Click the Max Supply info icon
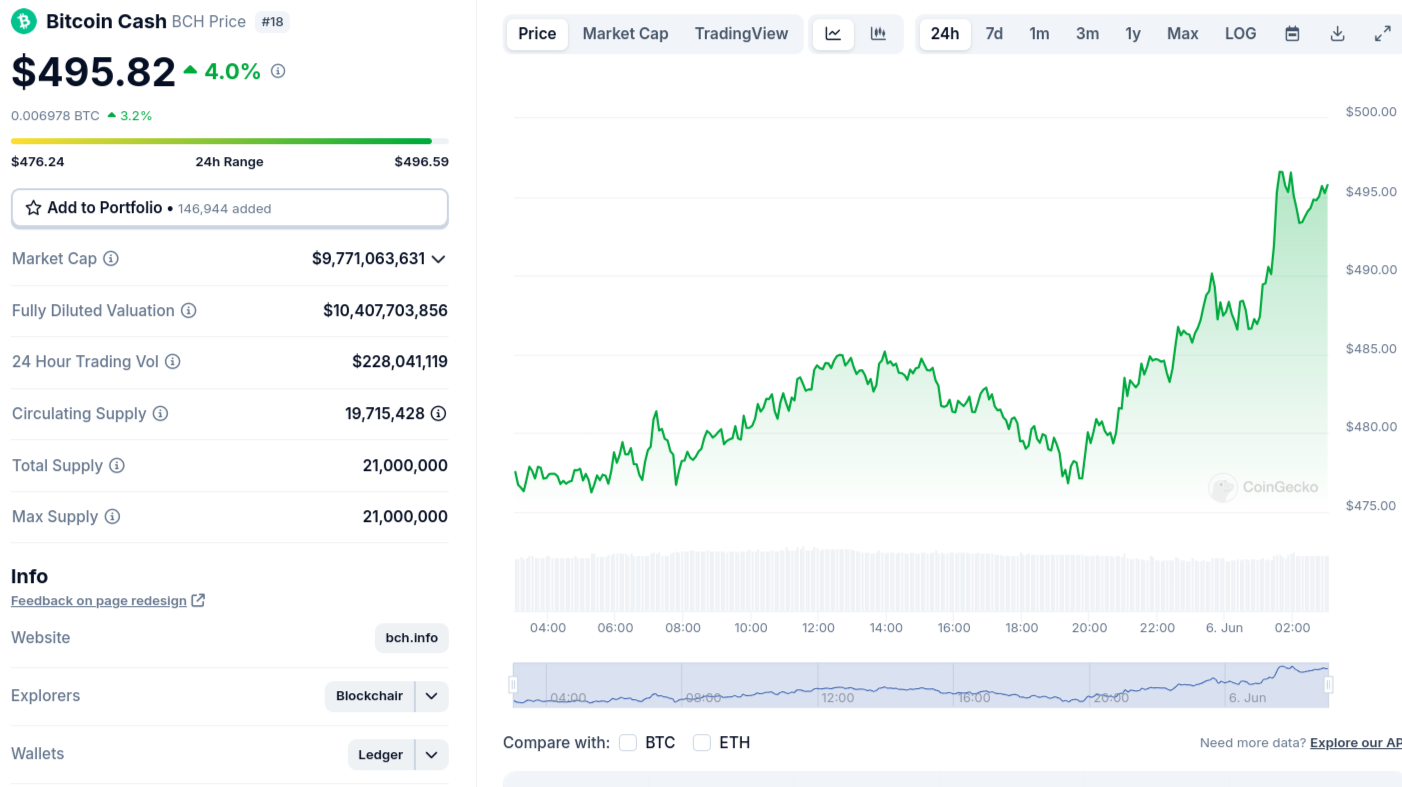Screen dimensions: 1402x787 point(112,516)
